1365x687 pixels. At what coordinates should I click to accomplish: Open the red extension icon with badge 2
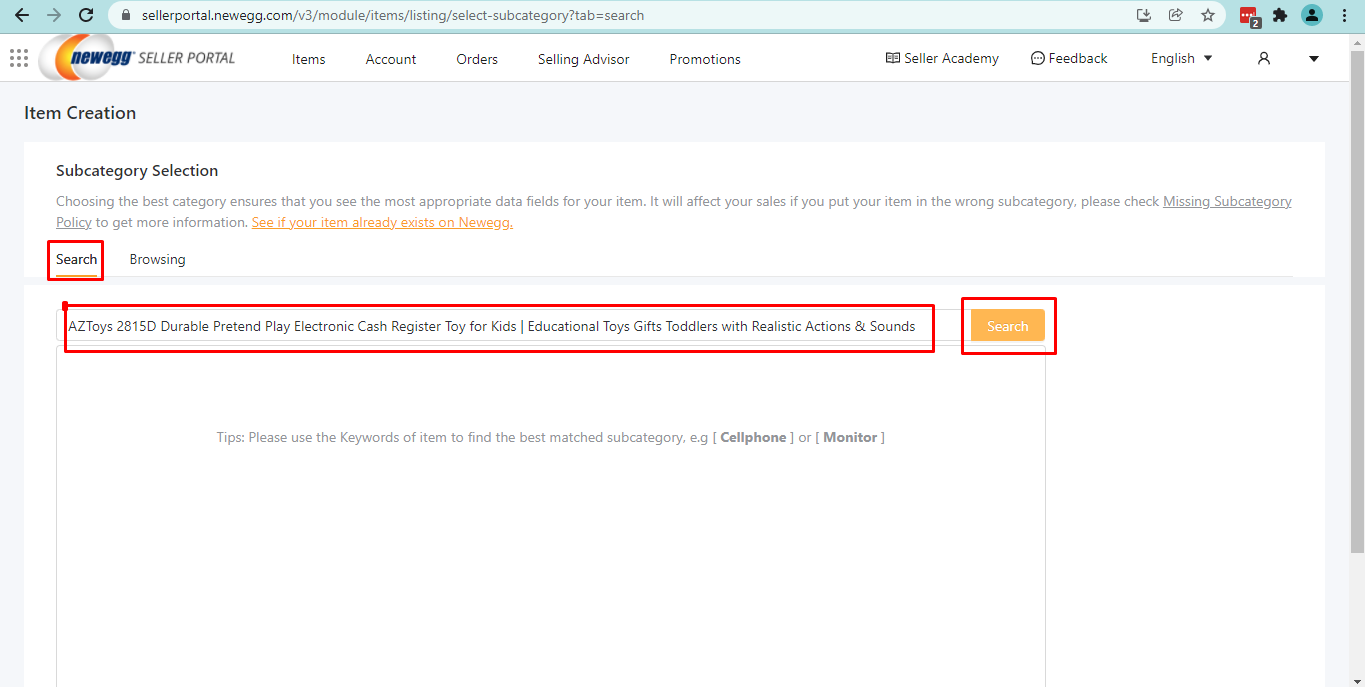[x=1249, y=16]
